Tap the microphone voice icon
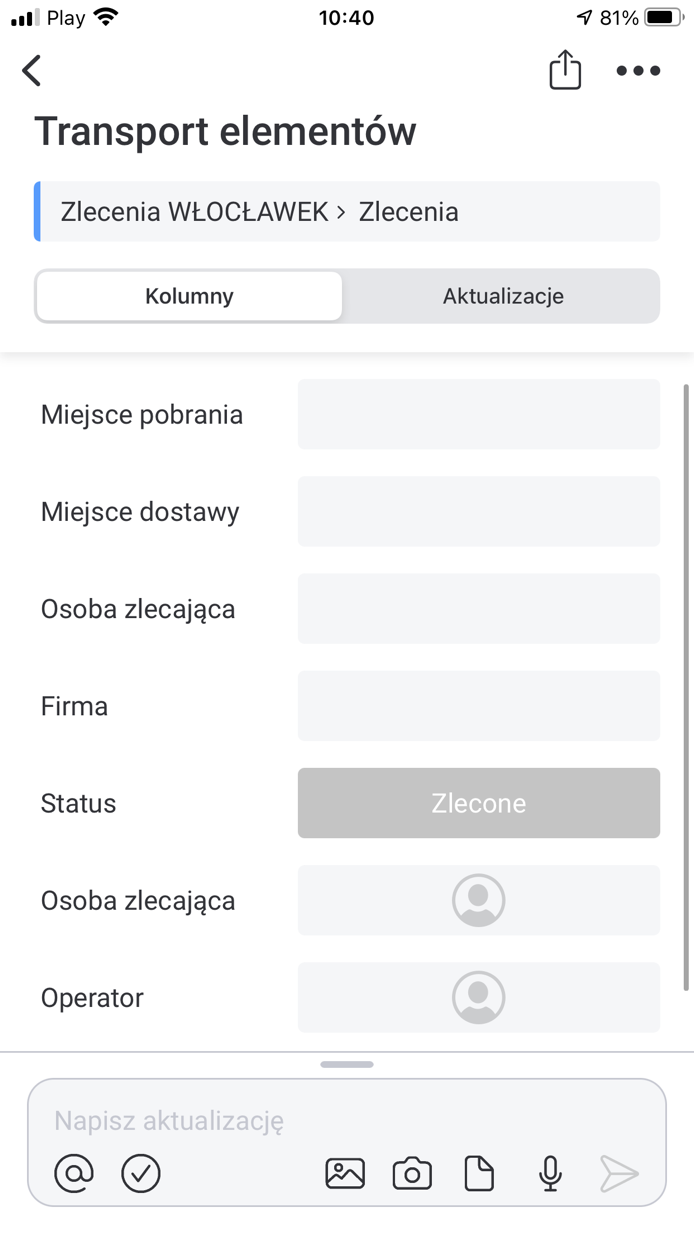The image size is (694, 1234). tap(550, 1173)
